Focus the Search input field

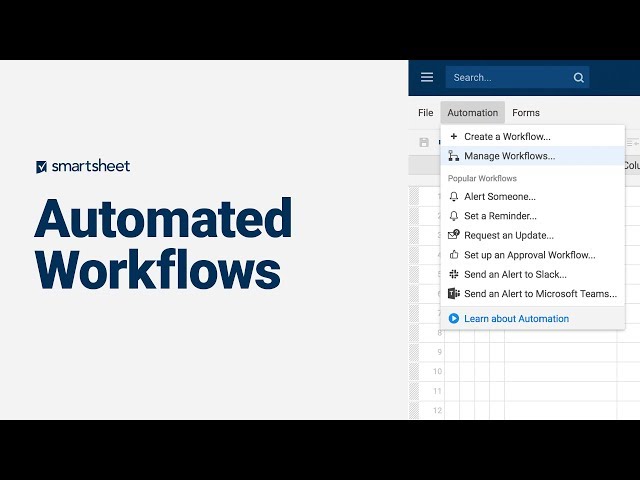point(517,77)
